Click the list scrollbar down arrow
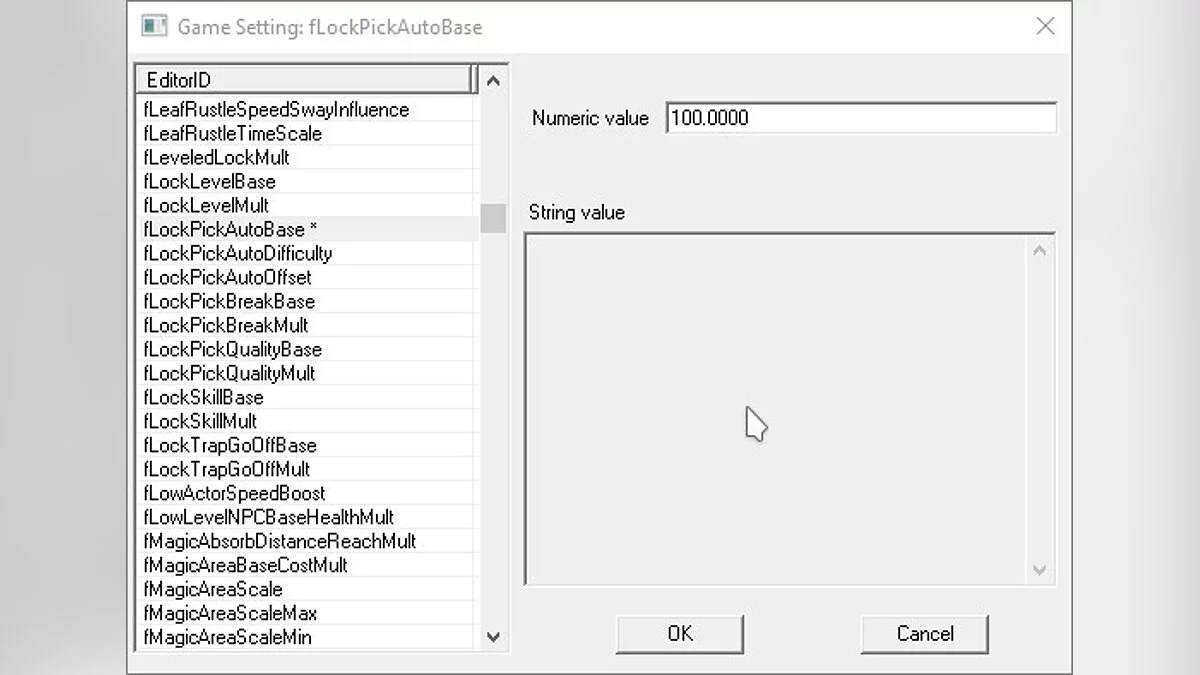1200x675 pixels. click(493, 636)
